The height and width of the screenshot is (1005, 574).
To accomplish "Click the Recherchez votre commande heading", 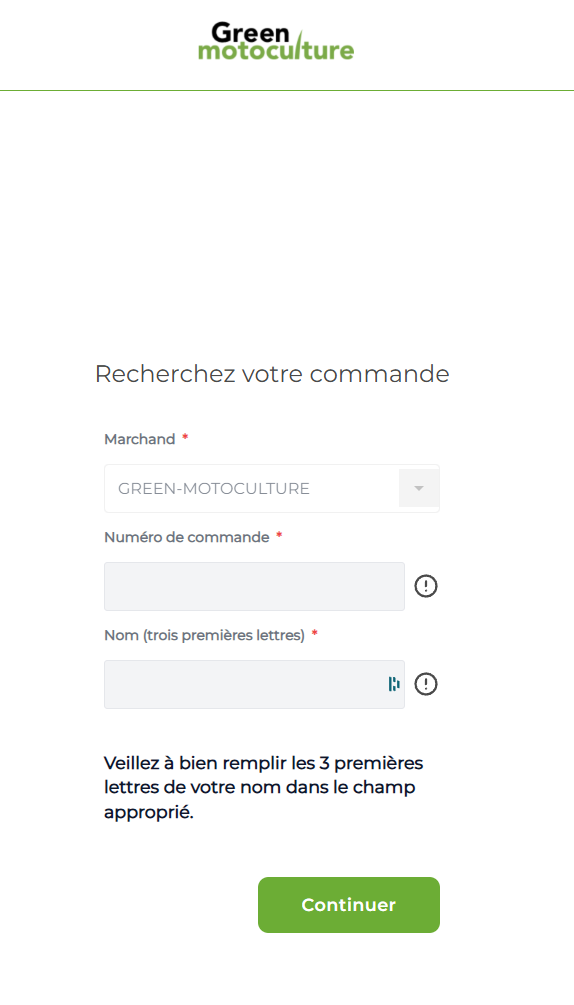I will click(x=272, y=374).
